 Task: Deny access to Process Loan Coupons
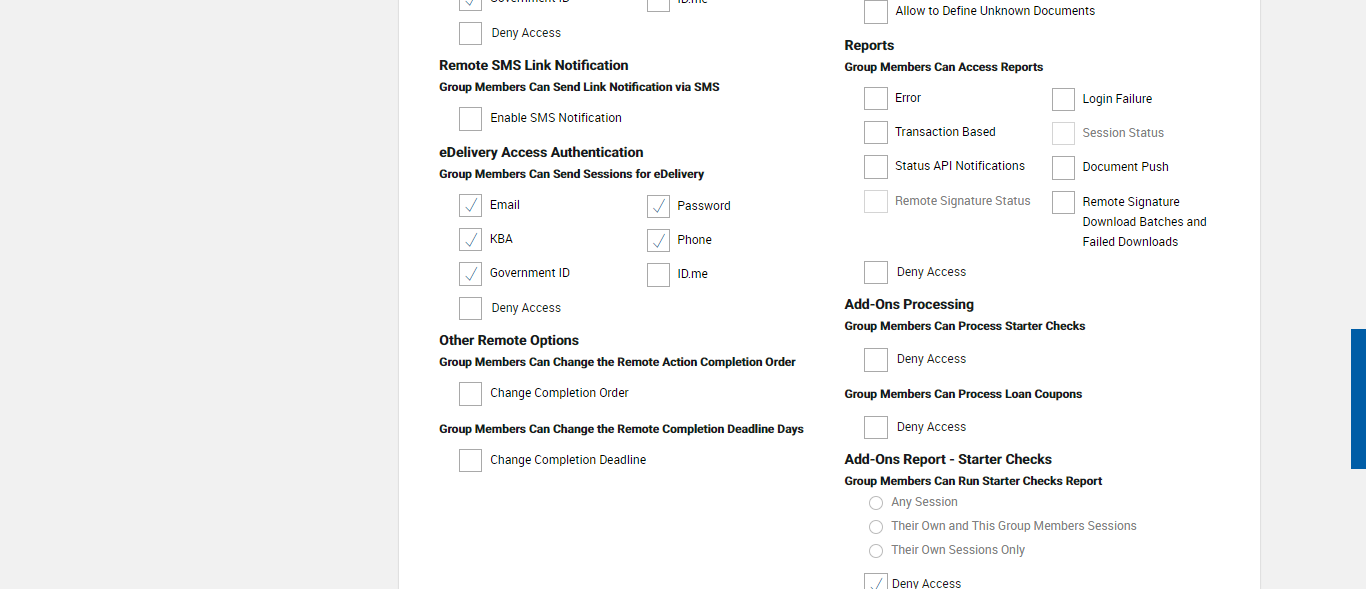coord(876,428)
